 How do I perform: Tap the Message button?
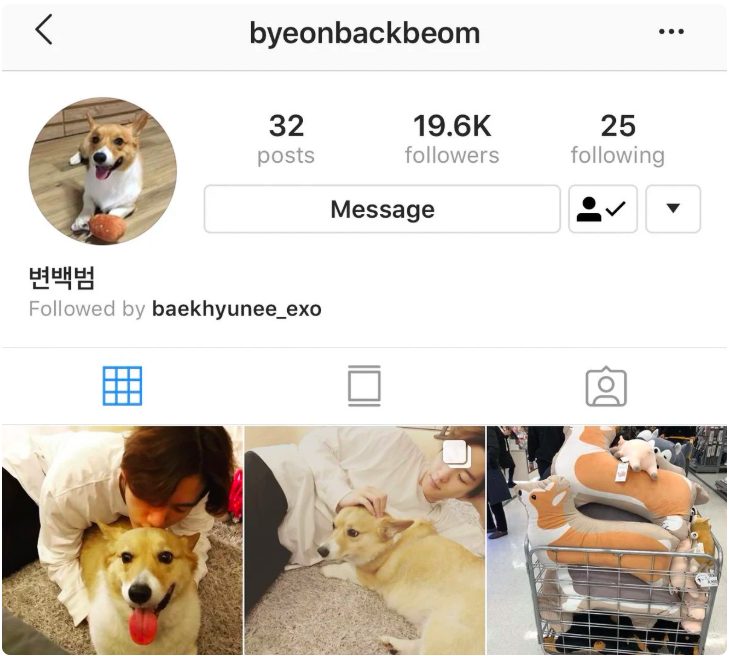(x=382, y=209)
